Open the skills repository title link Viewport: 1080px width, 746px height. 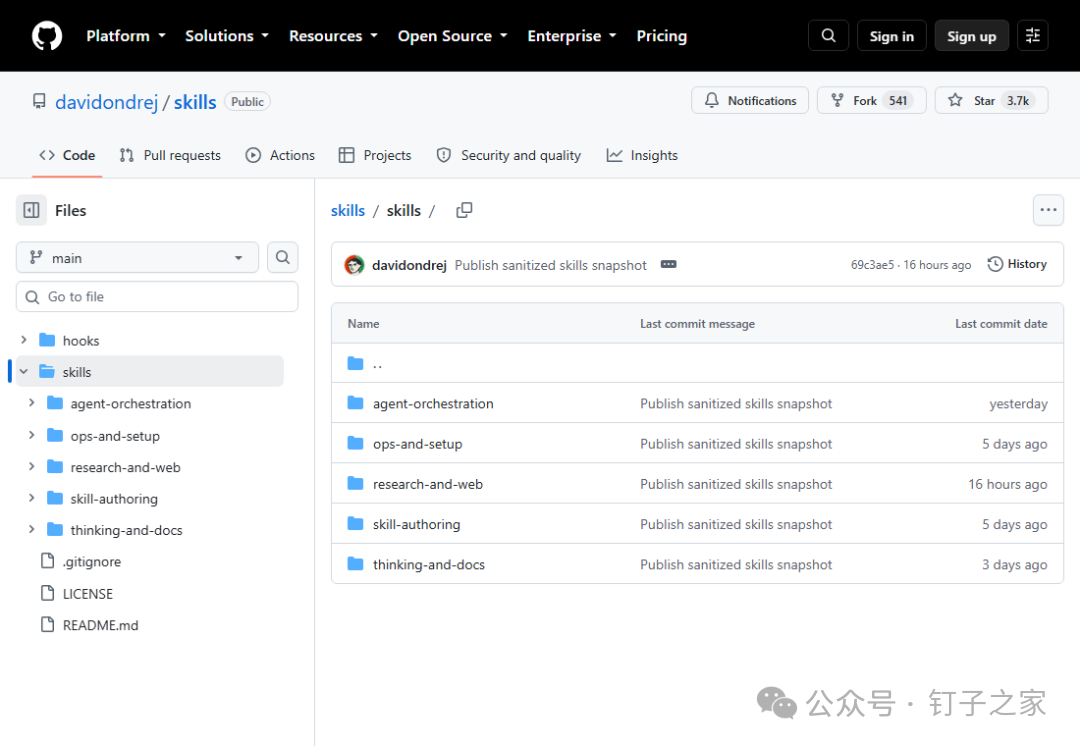point(195,102)
